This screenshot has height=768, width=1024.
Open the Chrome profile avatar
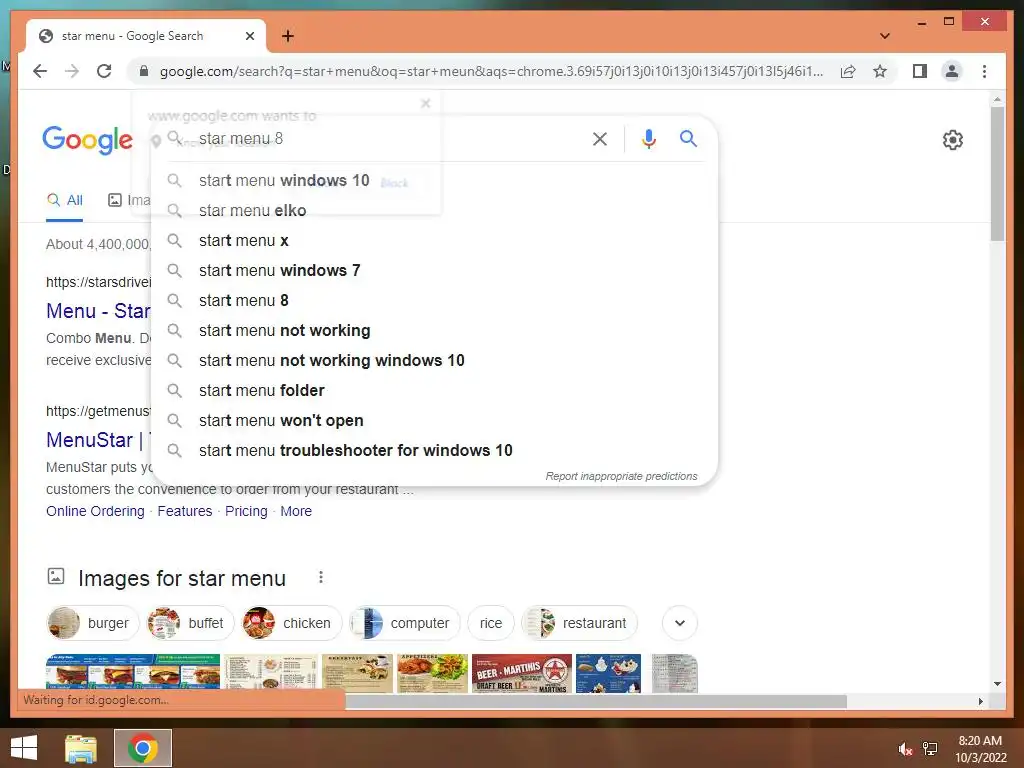tap(952, 71)
